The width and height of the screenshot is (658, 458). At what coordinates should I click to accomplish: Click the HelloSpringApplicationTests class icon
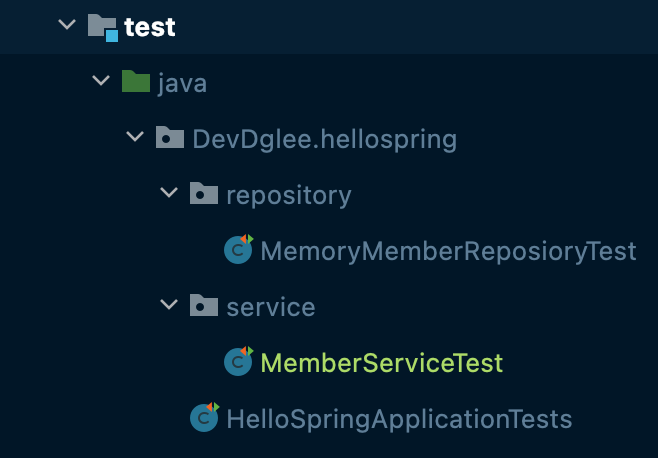[x=204, y=417]
